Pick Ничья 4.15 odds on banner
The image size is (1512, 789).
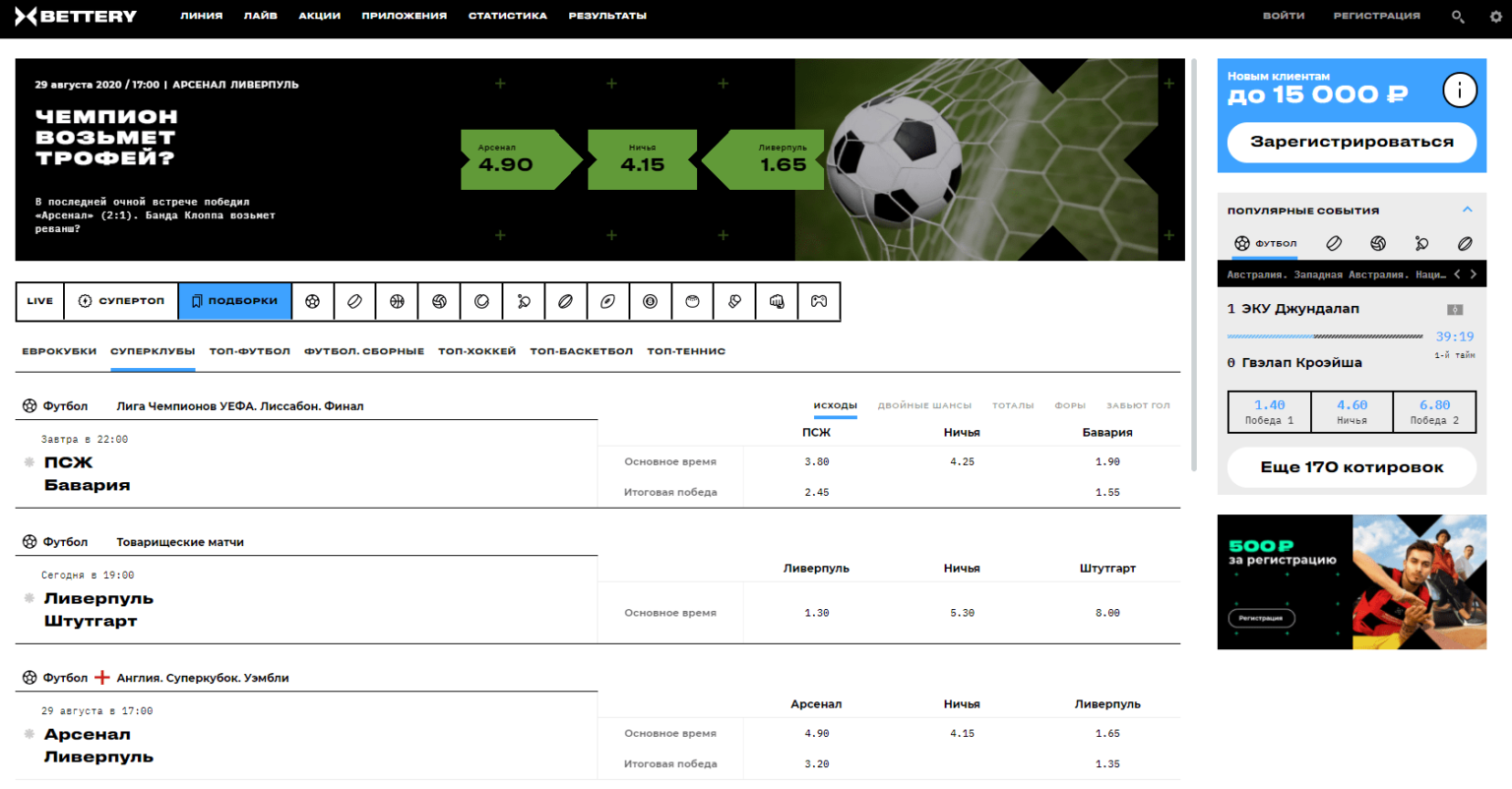(x=642, y=159)
